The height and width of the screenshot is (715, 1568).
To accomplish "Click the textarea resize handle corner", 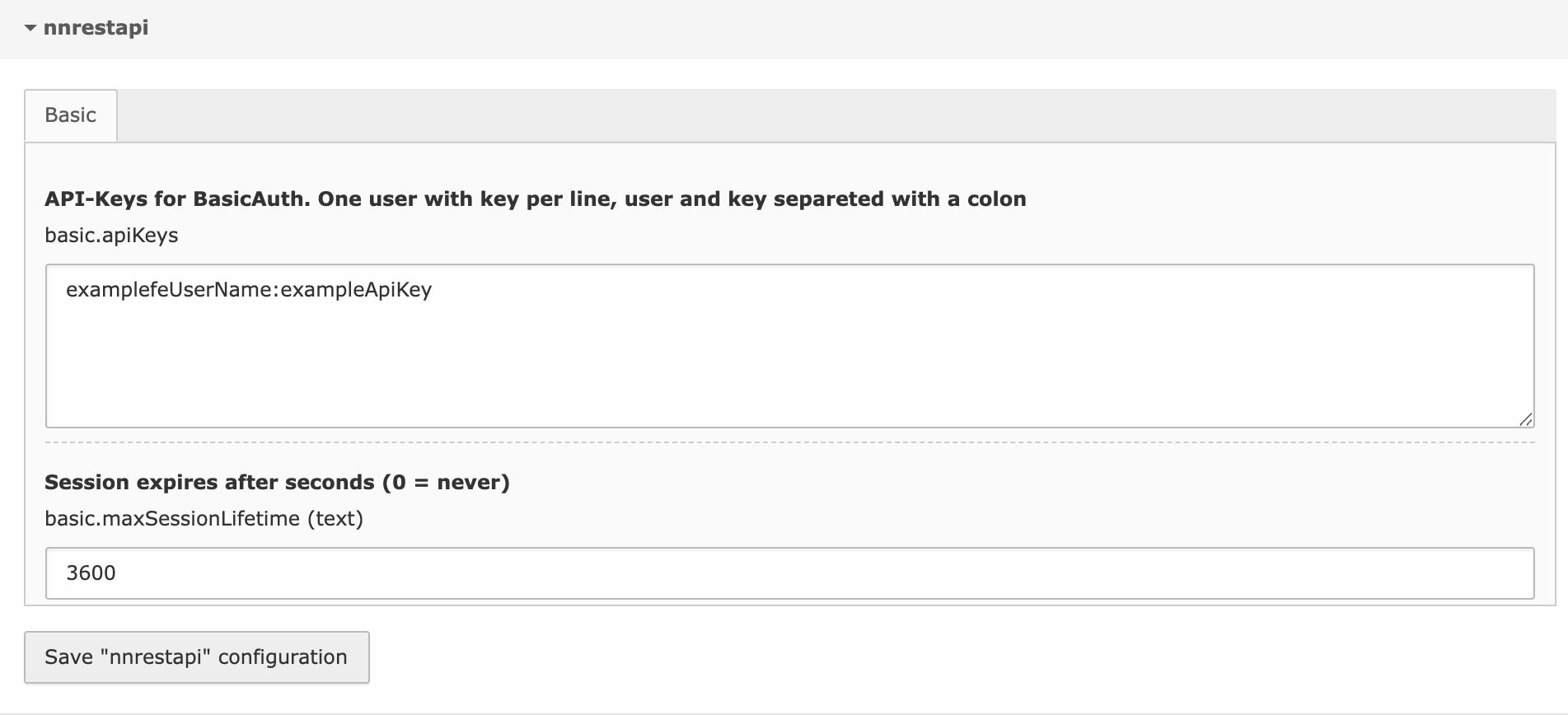I will (1525, 419).
